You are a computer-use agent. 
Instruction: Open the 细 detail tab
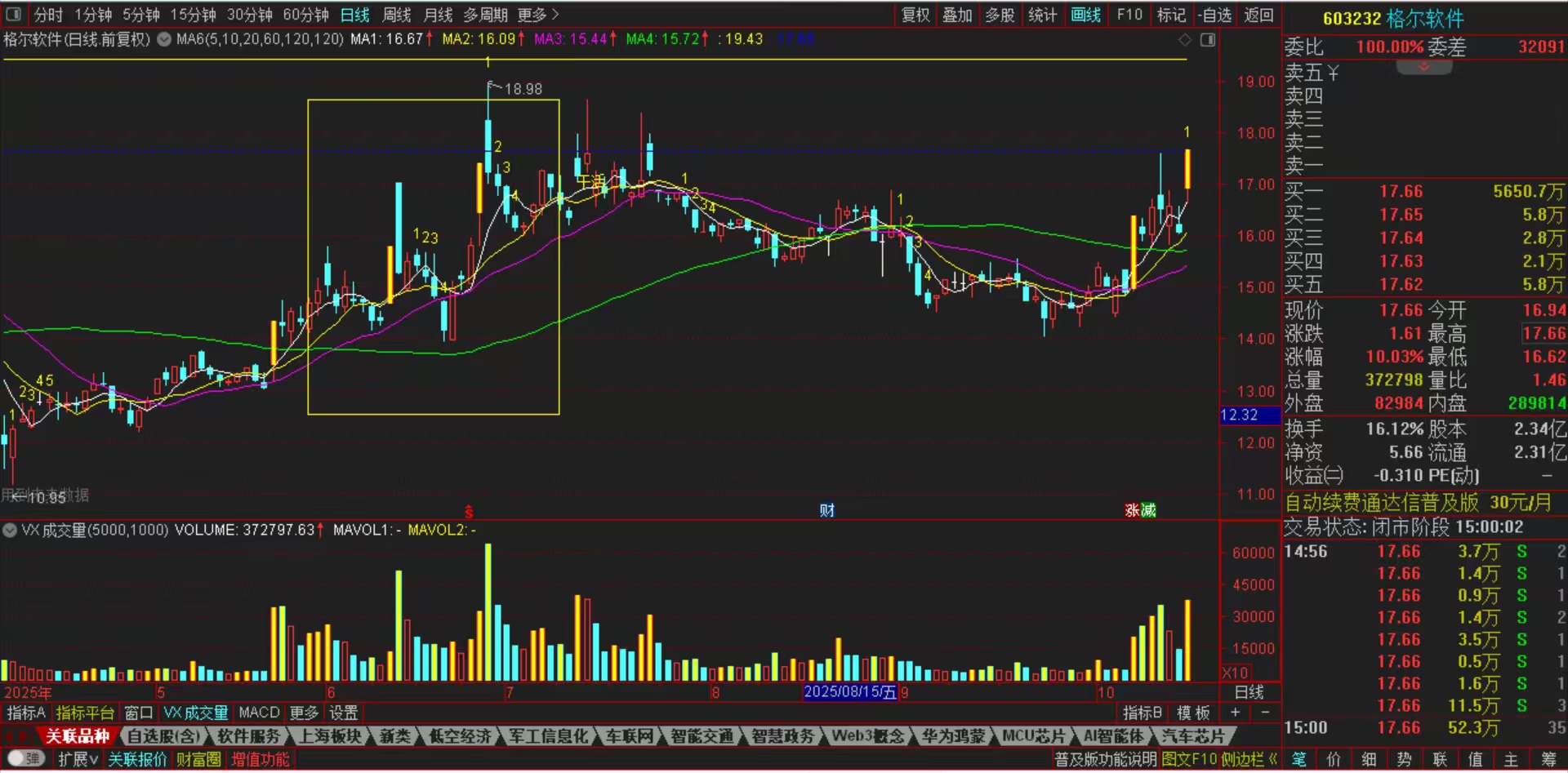(1370, 759)
